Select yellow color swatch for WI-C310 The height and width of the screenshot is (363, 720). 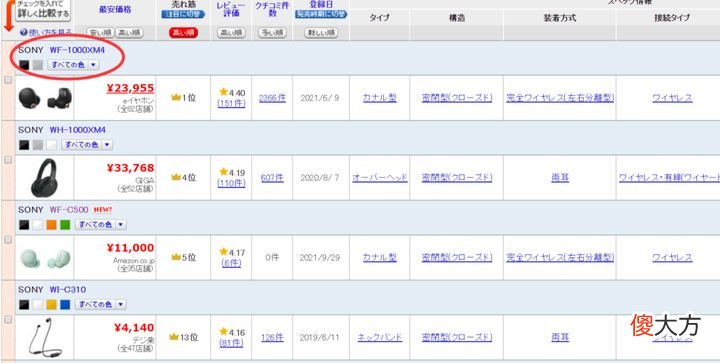point(51,305)
